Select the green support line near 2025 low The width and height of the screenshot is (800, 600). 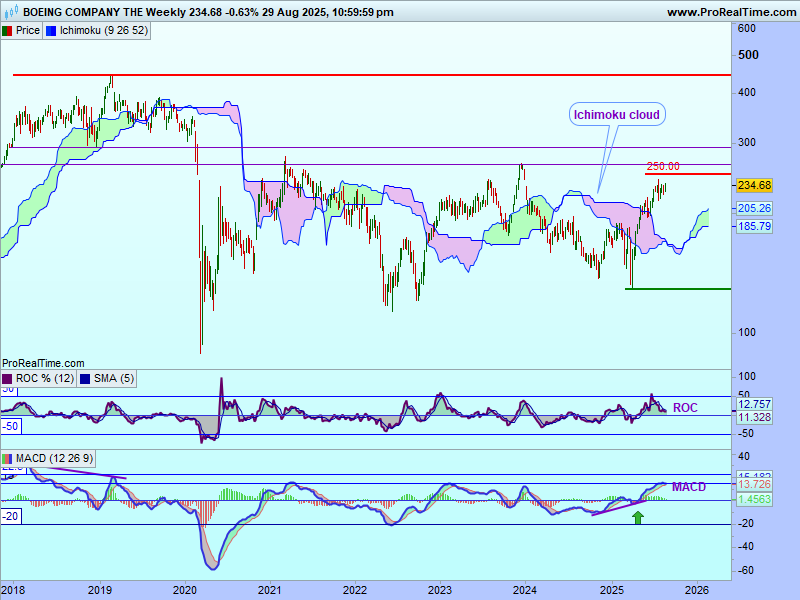point(678,289)
